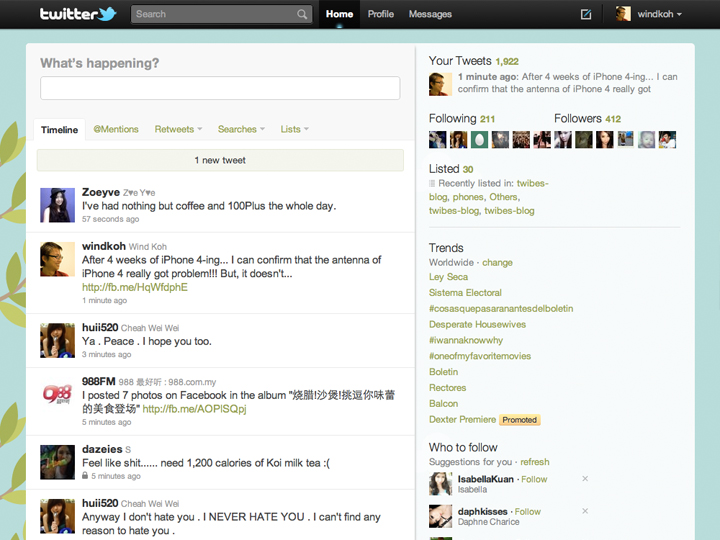Open Messages in the top navigation
The image size is (720, 540).
(430, 14)
